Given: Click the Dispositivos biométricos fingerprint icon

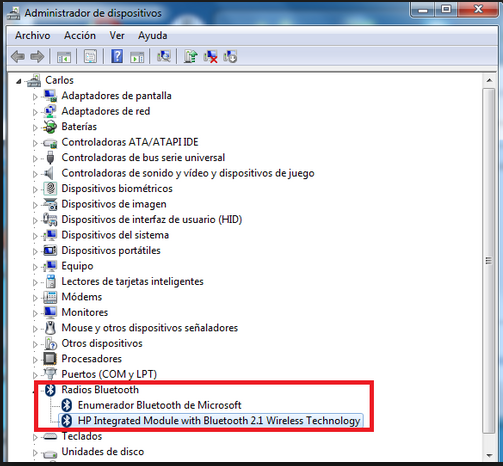Looking at the screenshot, I should pos(50,189).
